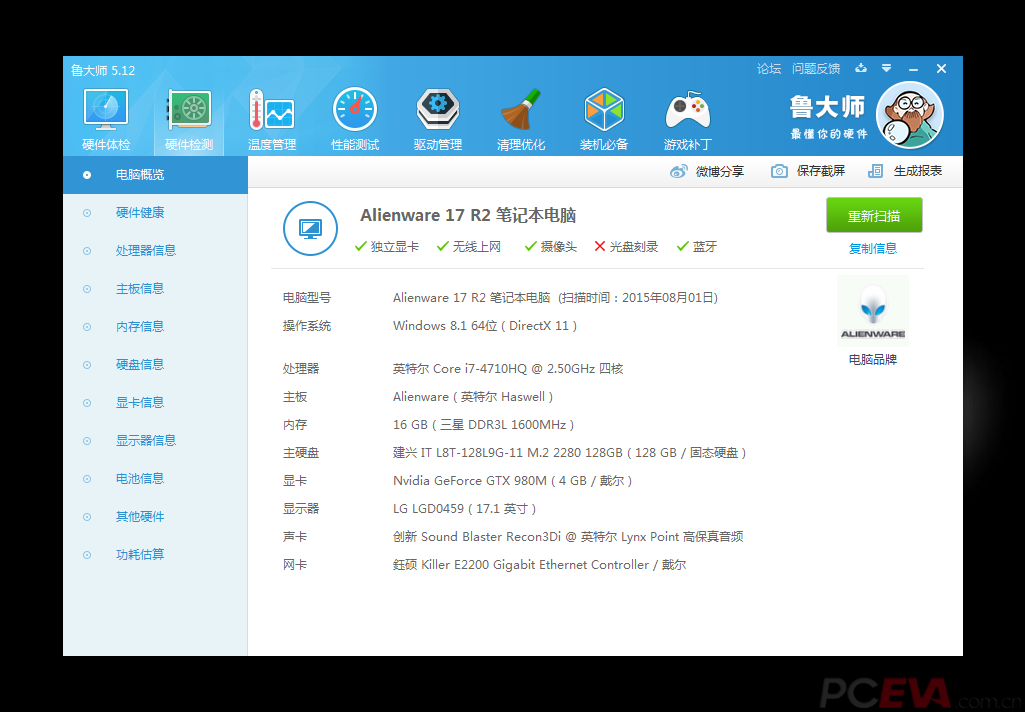Open the 问题反馈 feedback link
This screenshot has height=712, width=1025.
click(816, 69)
